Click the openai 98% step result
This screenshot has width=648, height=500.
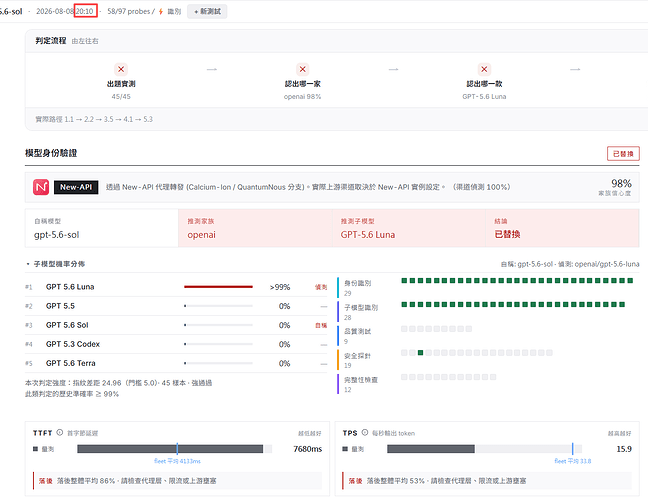303,97
